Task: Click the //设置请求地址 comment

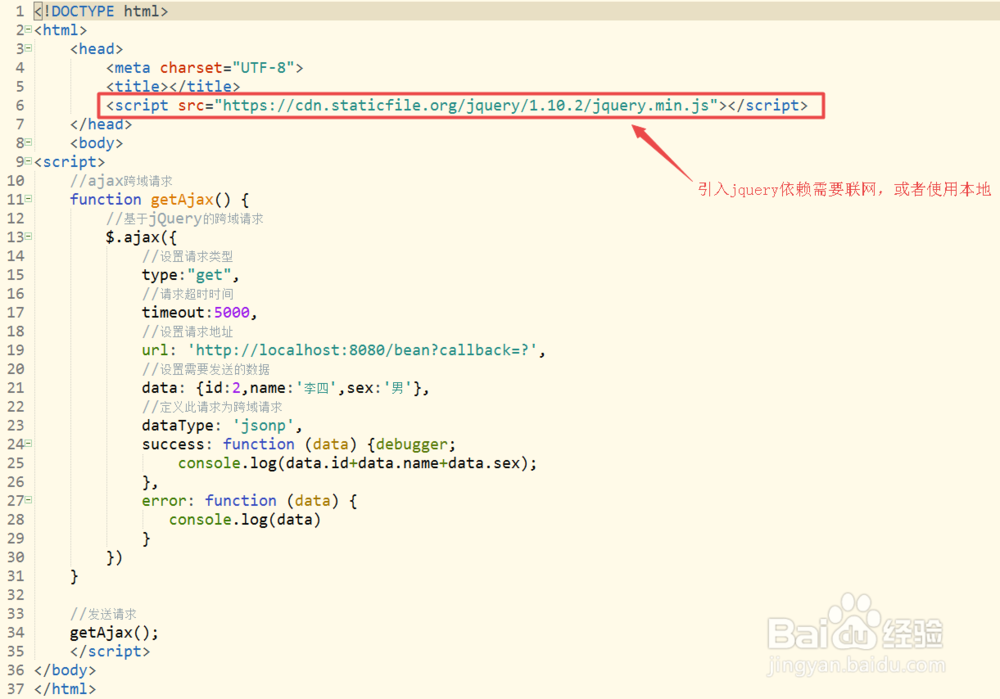Action: [188, 332]
